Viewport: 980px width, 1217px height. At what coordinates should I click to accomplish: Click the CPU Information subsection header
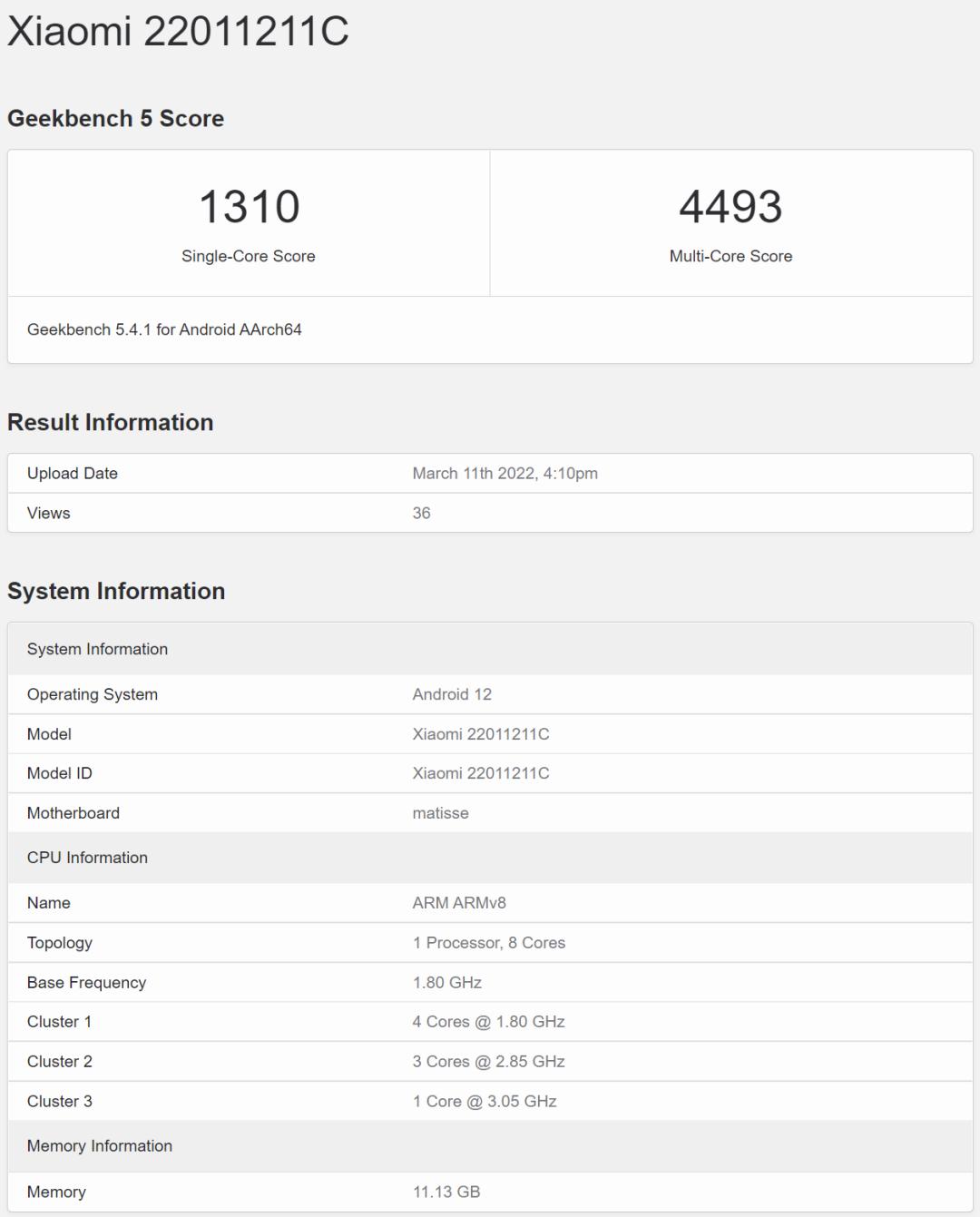87,858
